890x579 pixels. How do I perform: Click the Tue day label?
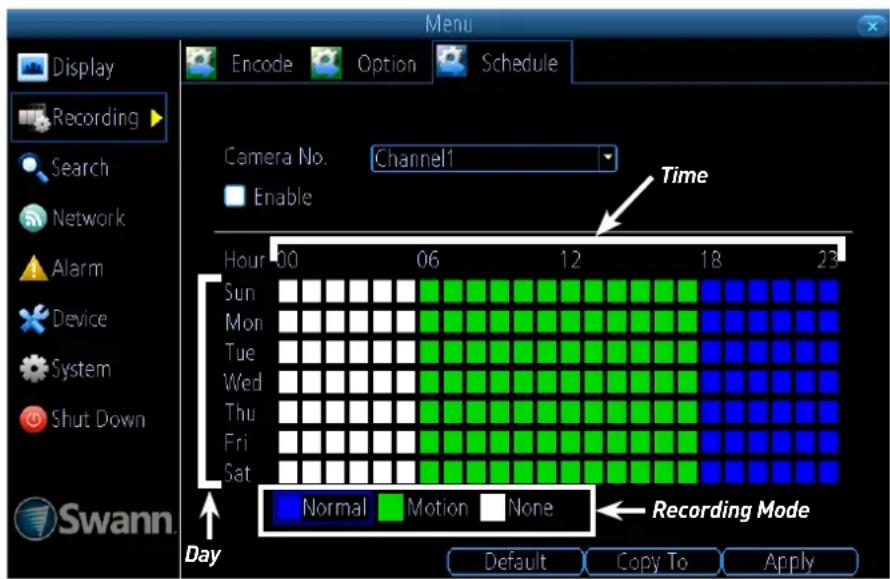coord(240,353)
